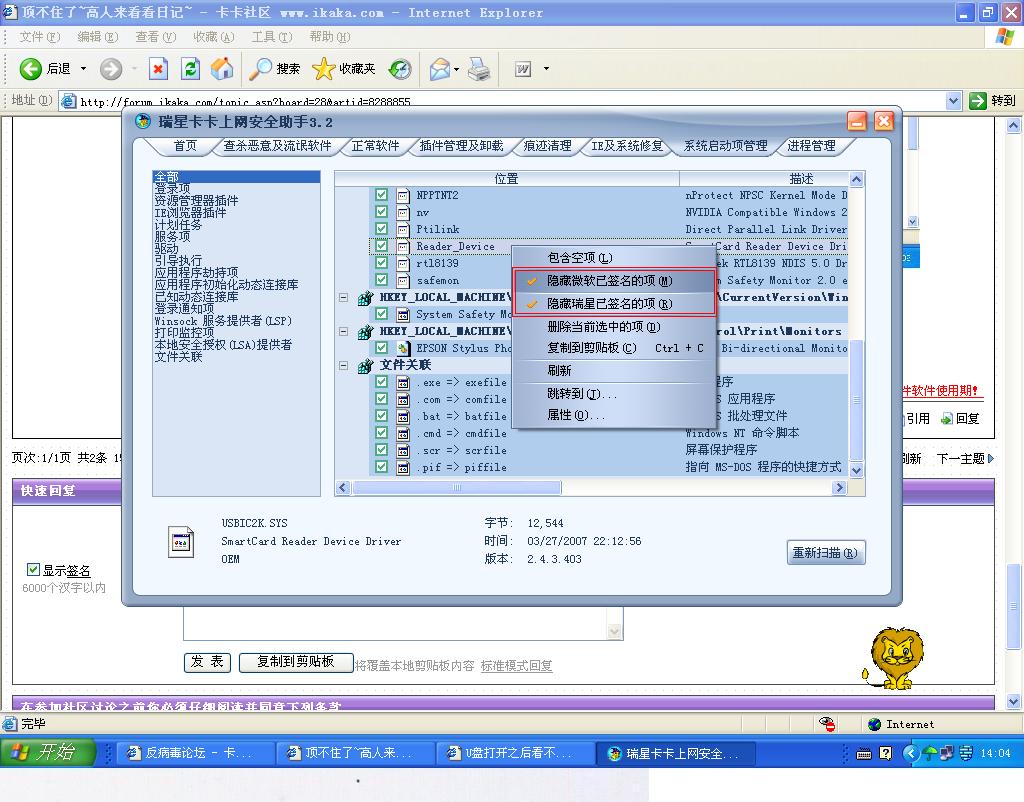Uncheck the .bat => batfile checkbox
This screenshot has width=1024, height=802.
coord(381,415)
